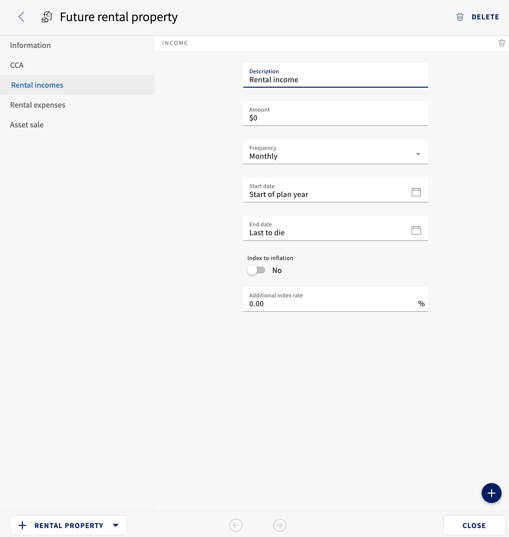Go to next using right arrow circle
509x537 pixels.
280,525
